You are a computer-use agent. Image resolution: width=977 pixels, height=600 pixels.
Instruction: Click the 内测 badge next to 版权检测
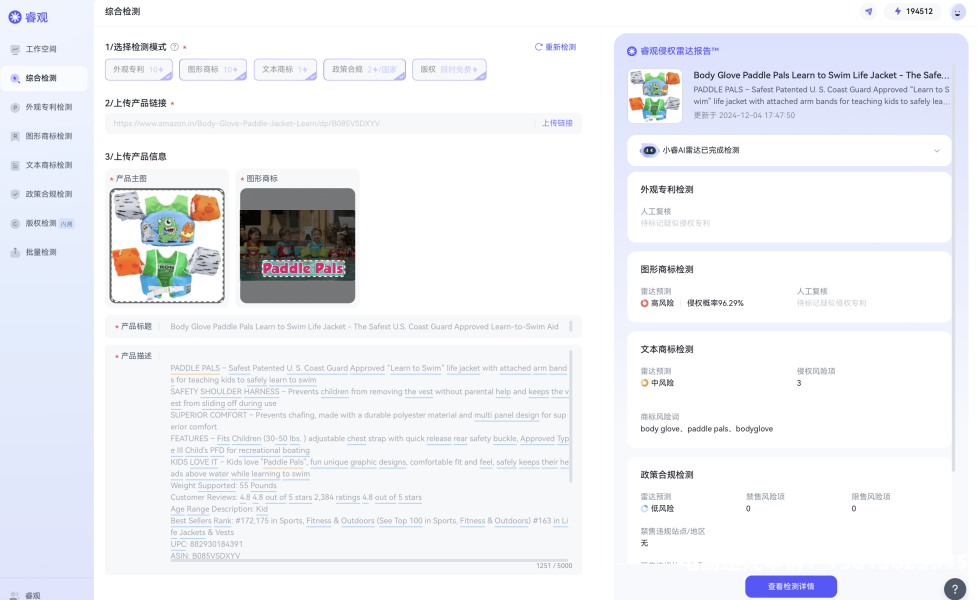coord(66,224)
